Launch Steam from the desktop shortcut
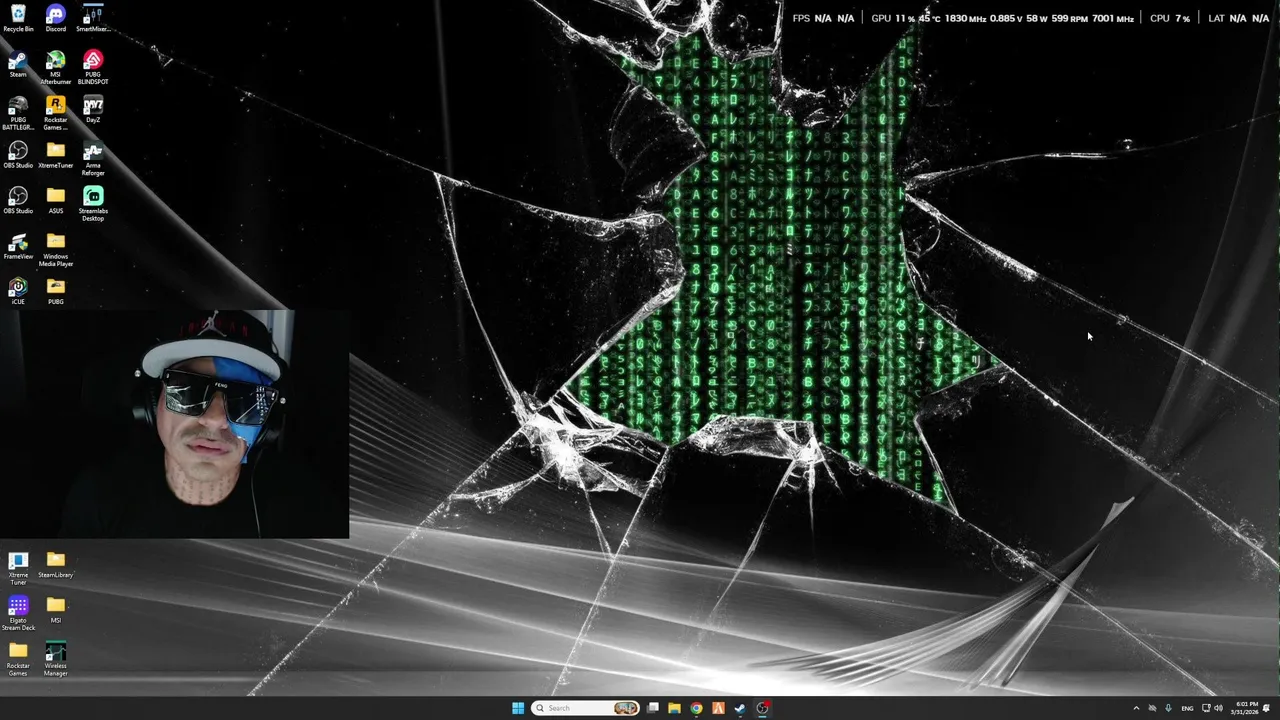 (x=18, y=64)
